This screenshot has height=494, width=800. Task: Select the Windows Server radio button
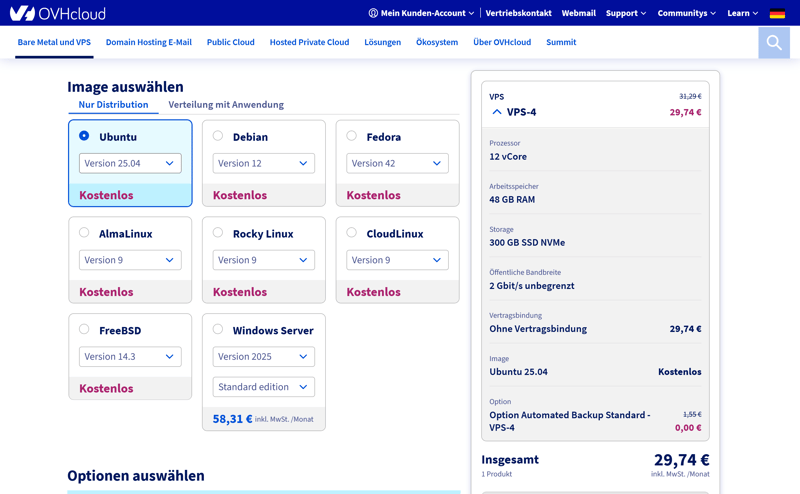click(218, 329)
